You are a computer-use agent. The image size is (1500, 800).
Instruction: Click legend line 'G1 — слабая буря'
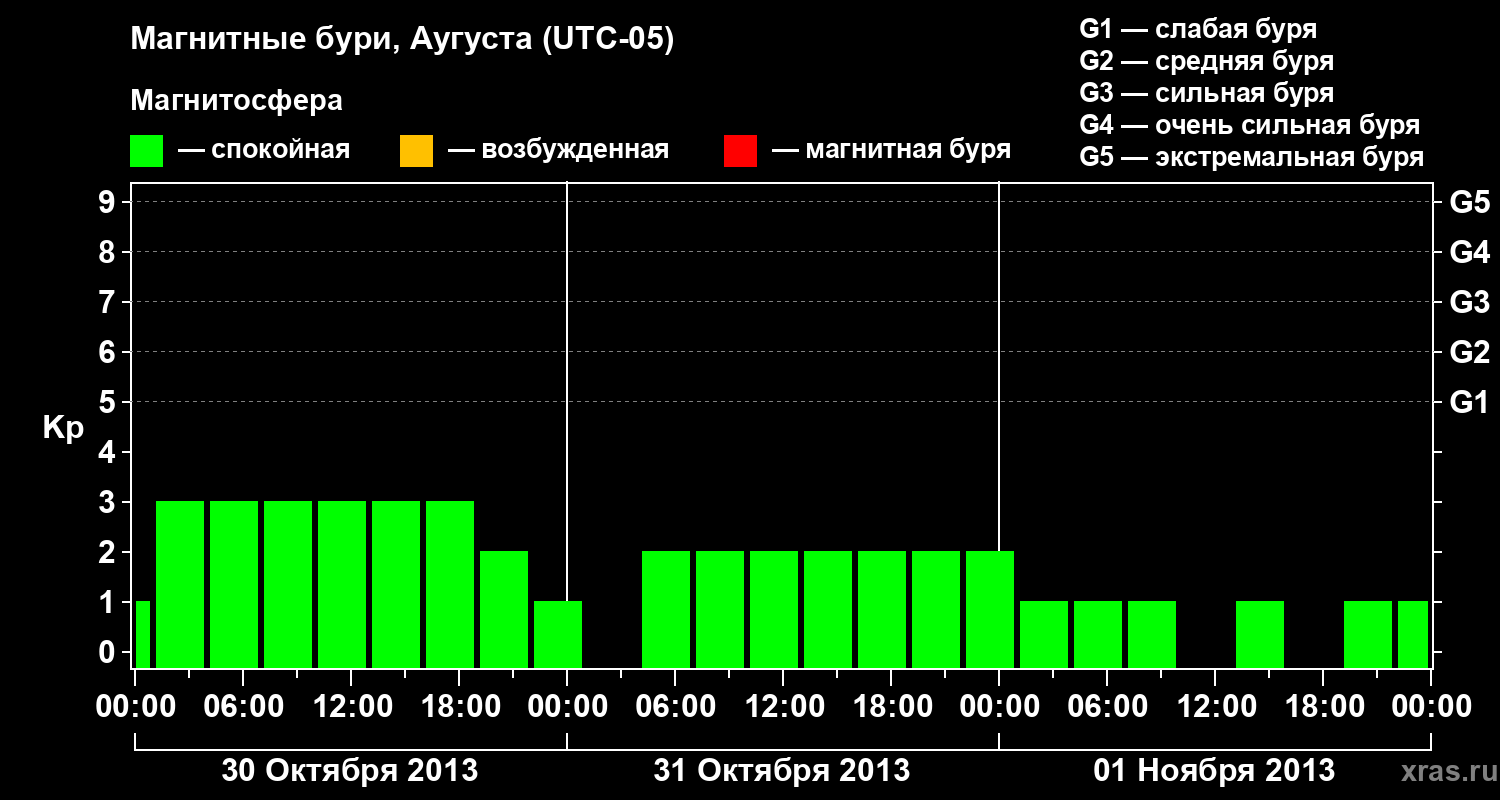[x=1198, y=28]
